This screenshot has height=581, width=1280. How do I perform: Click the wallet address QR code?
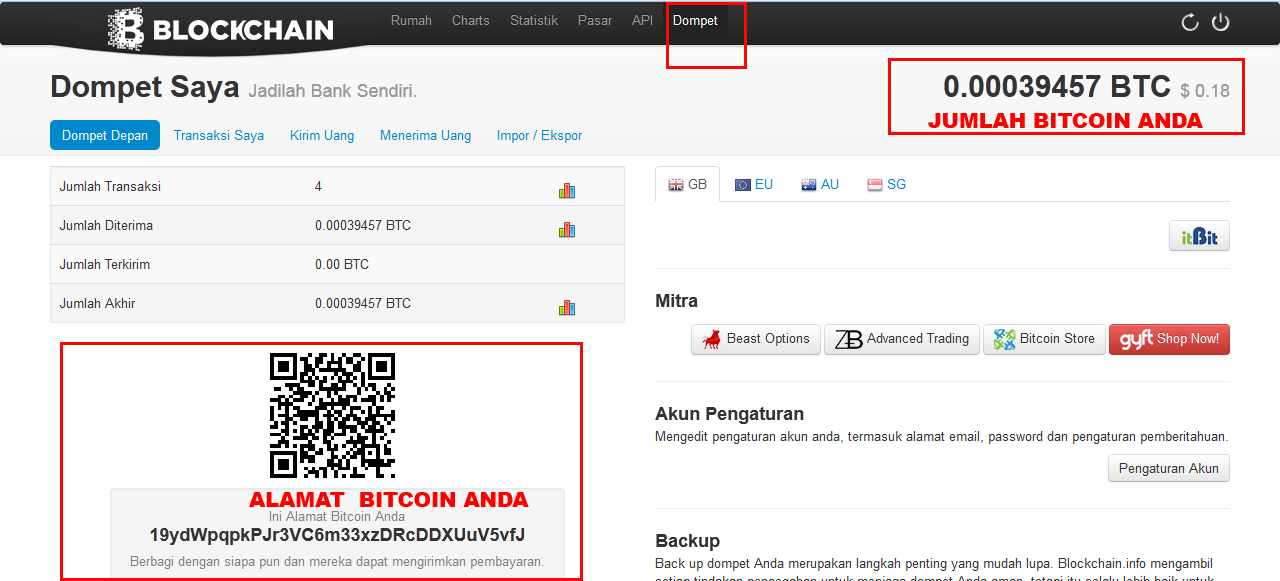[x=332, y=415]
